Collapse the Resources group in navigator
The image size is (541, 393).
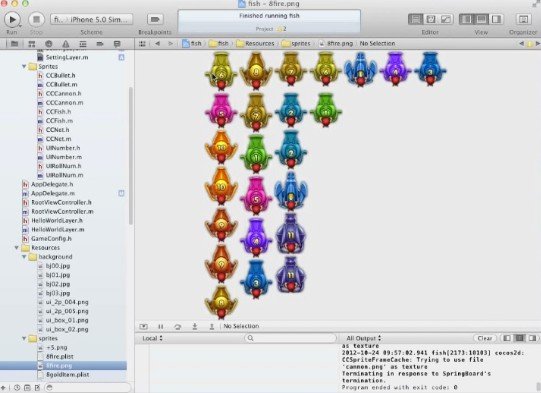pyautogui.click(x=16, y=248)
